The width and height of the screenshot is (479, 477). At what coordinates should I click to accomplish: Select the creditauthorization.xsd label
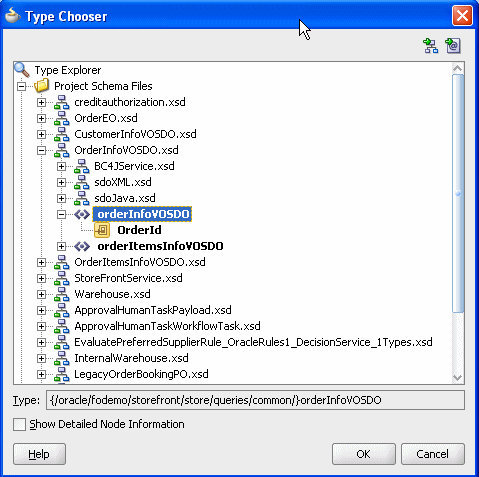point(130,102)
